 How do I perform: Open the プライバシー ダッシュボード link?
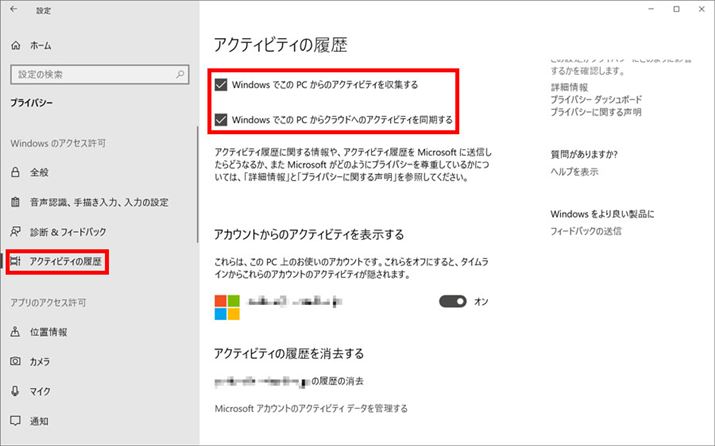tap(596, 99)
